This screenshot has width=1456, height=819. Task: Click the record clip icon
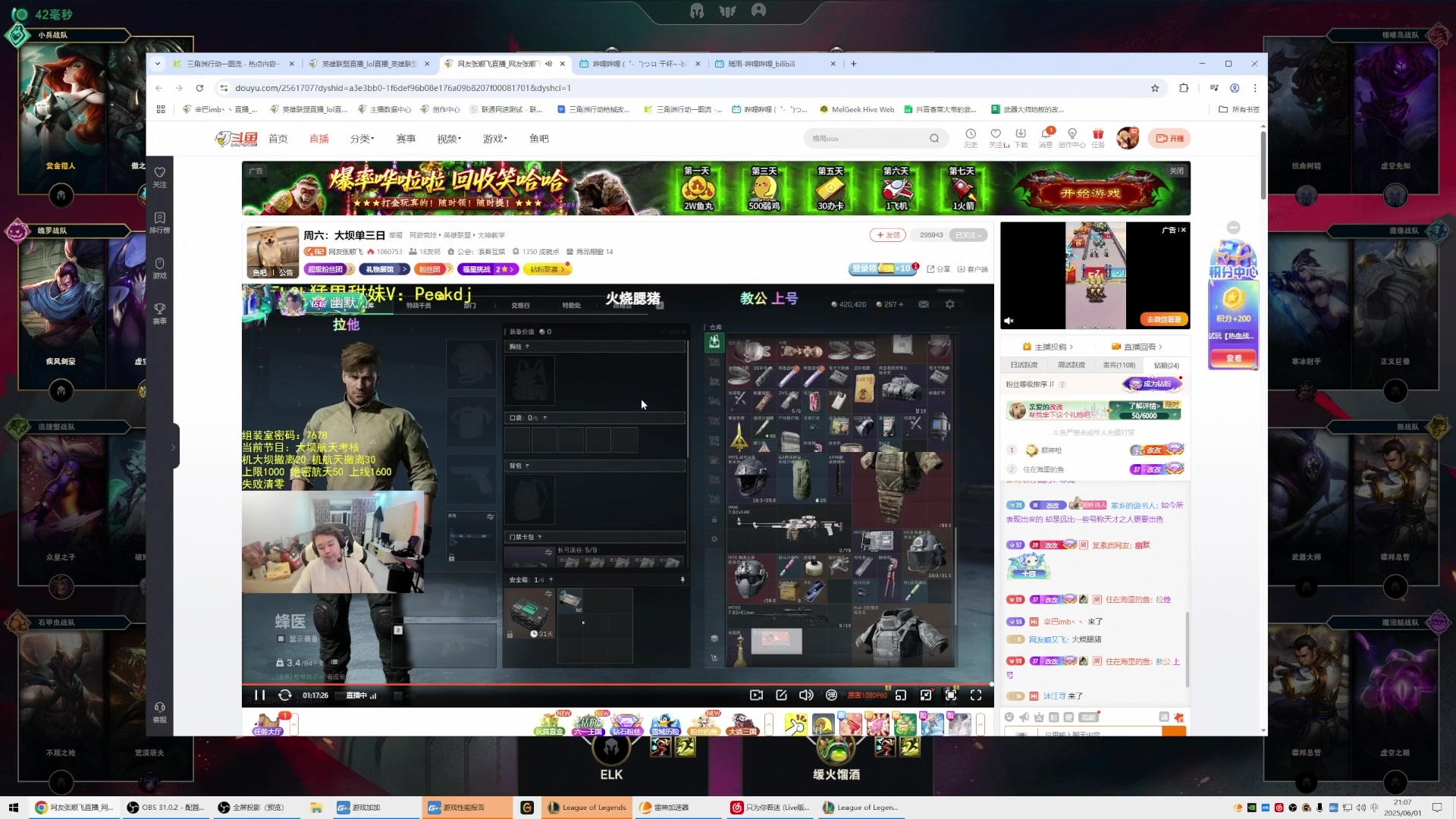pyautogui.click(x=756, y=695)
